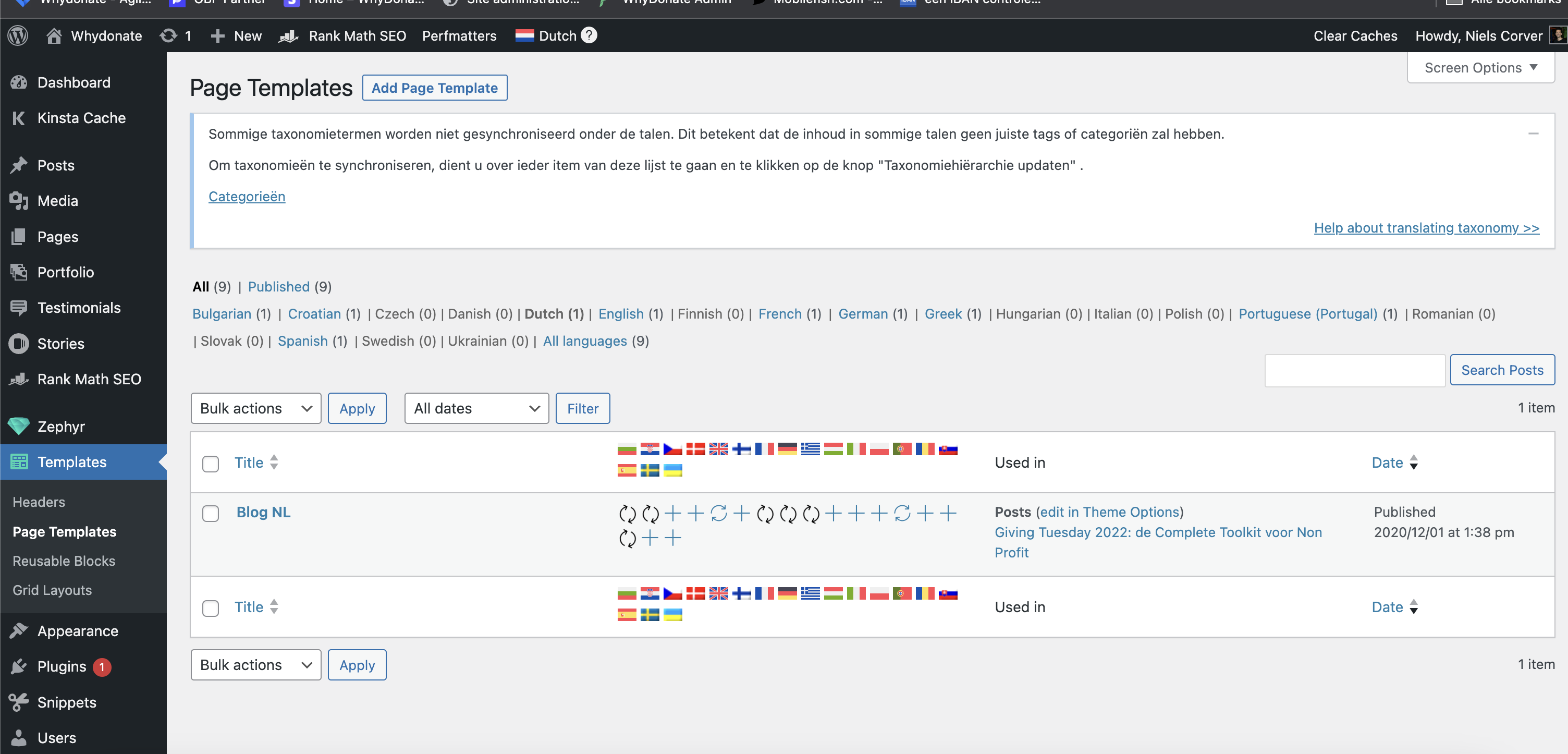Add Ukrainian translation for Blog NL
The height and width of the screenshot is (754, 1568).
click(672, 538)
